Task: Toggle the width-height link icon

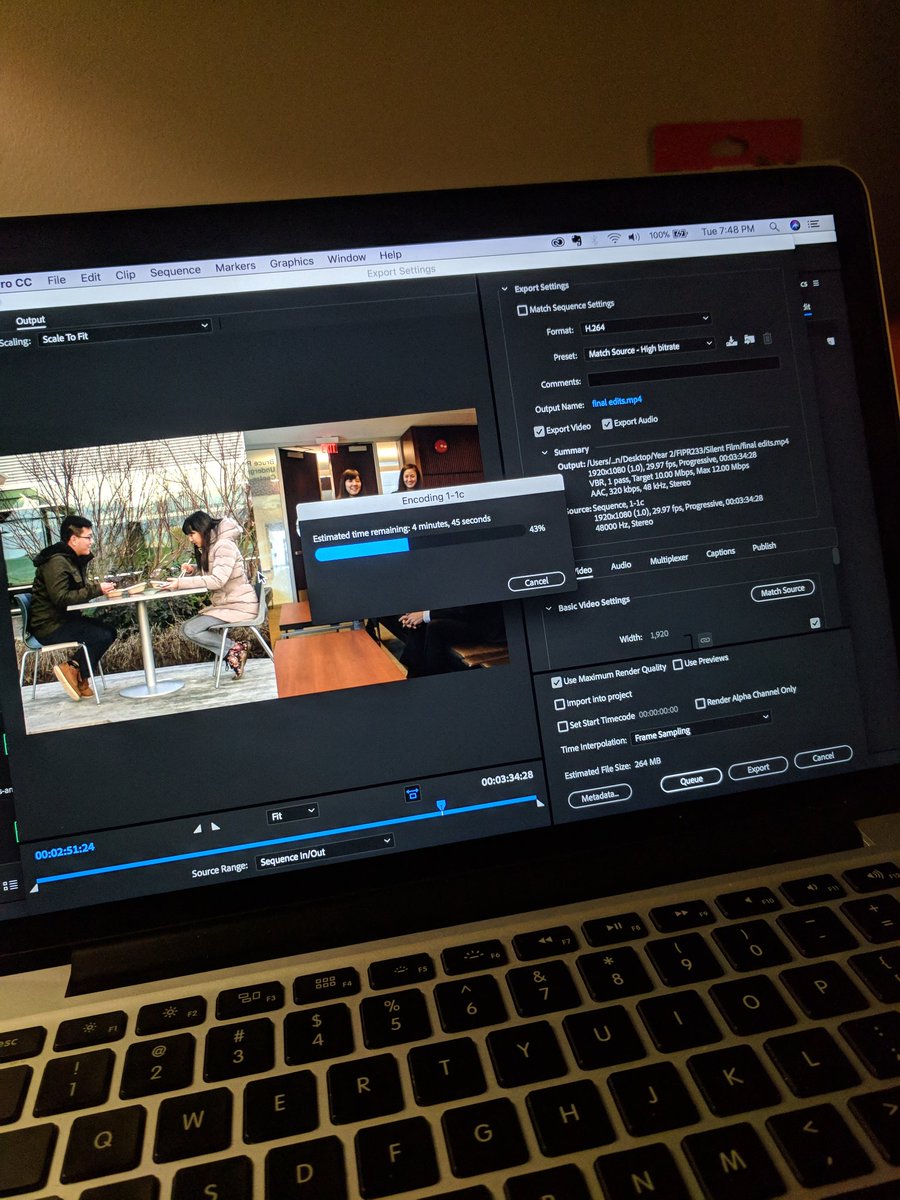Action: pos(704,638)
